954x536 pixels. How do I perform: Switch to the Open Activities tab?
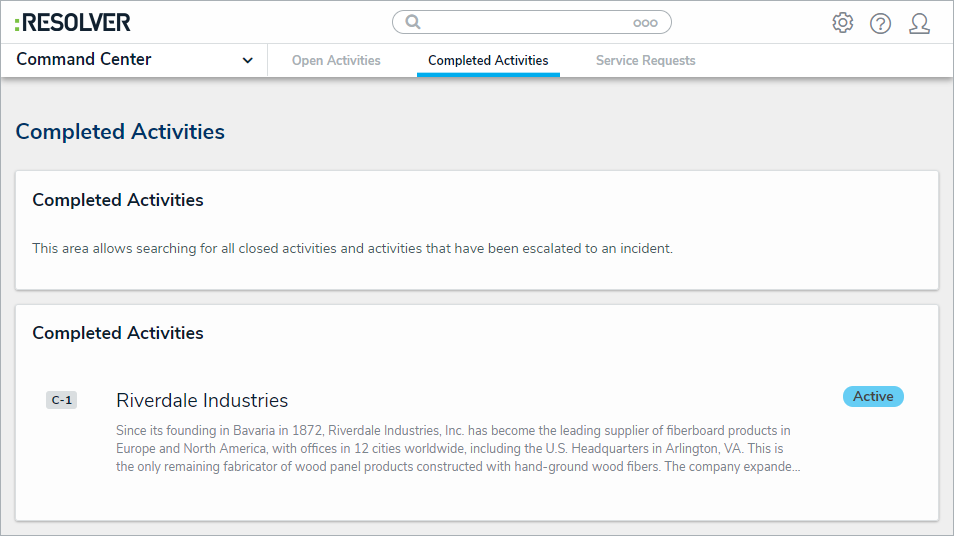click(x=336, y=61)
